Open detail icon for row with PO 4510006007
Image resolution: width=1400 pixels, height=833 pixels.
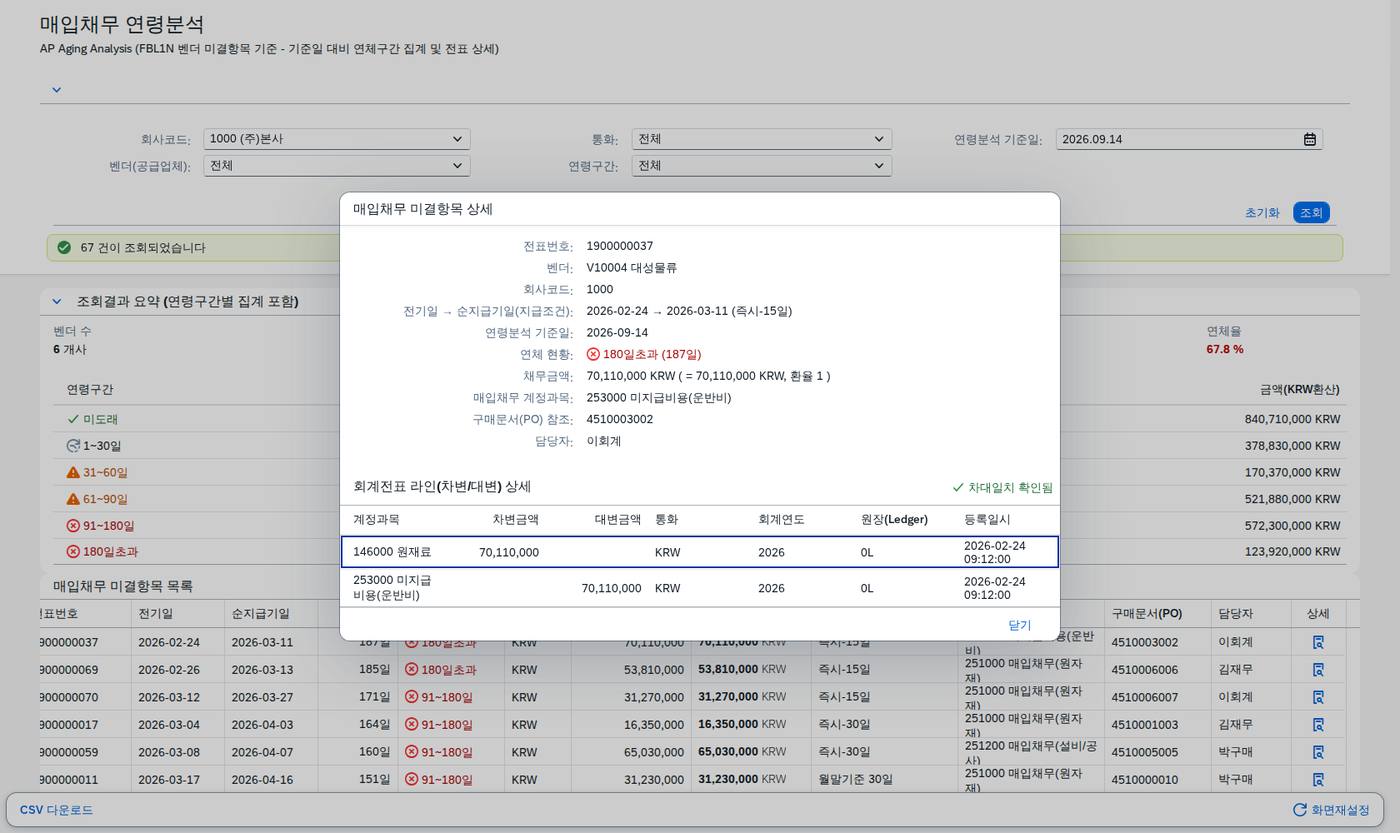pos(1318,697)
